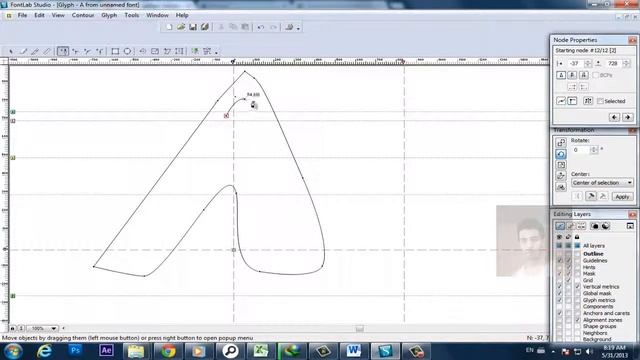
Task: Open the Glyph menu
Action: pyautogui.click(x=109, y=15)
